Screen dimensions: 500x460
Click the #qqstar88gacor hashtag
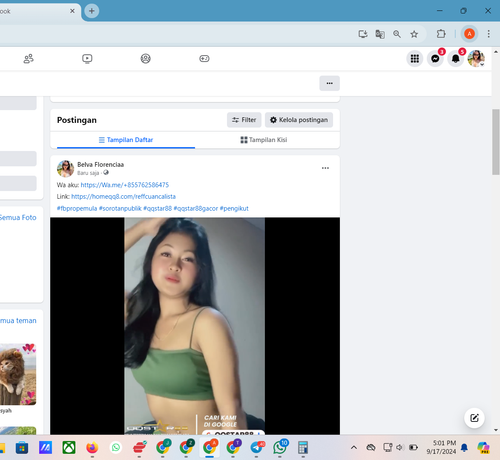tap(196, 209)
